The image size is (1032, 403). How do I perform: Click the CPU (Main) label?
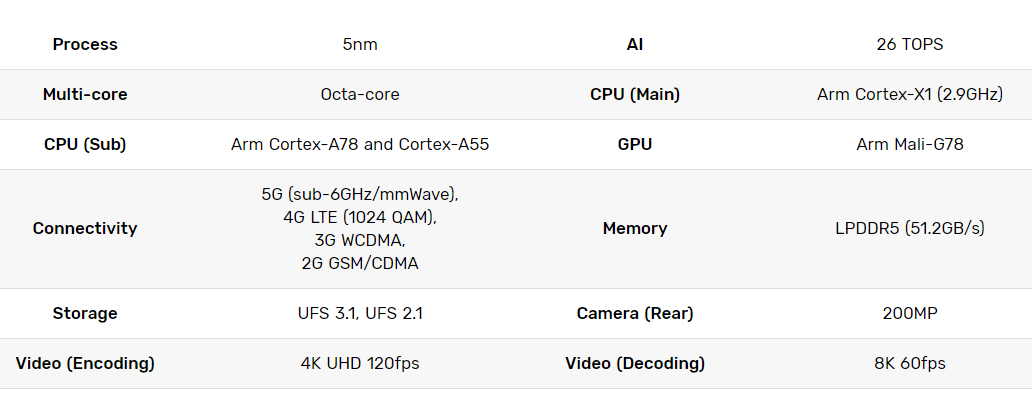click(634, 94)
